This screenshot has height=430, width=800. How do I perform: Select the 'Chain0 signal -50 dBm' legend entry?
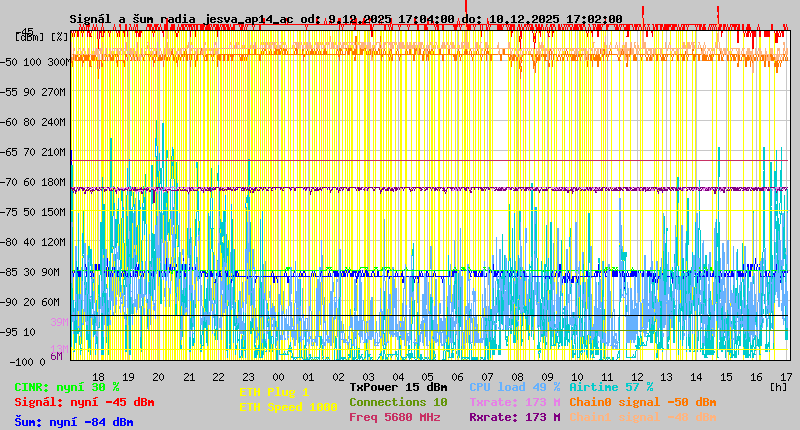click(643, 402)
